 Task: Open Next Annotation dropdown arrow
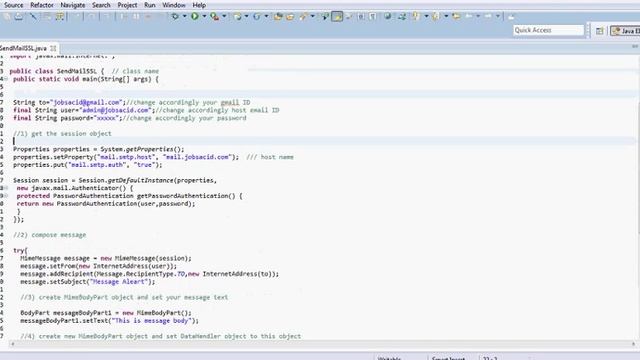(x=426, y=16)
